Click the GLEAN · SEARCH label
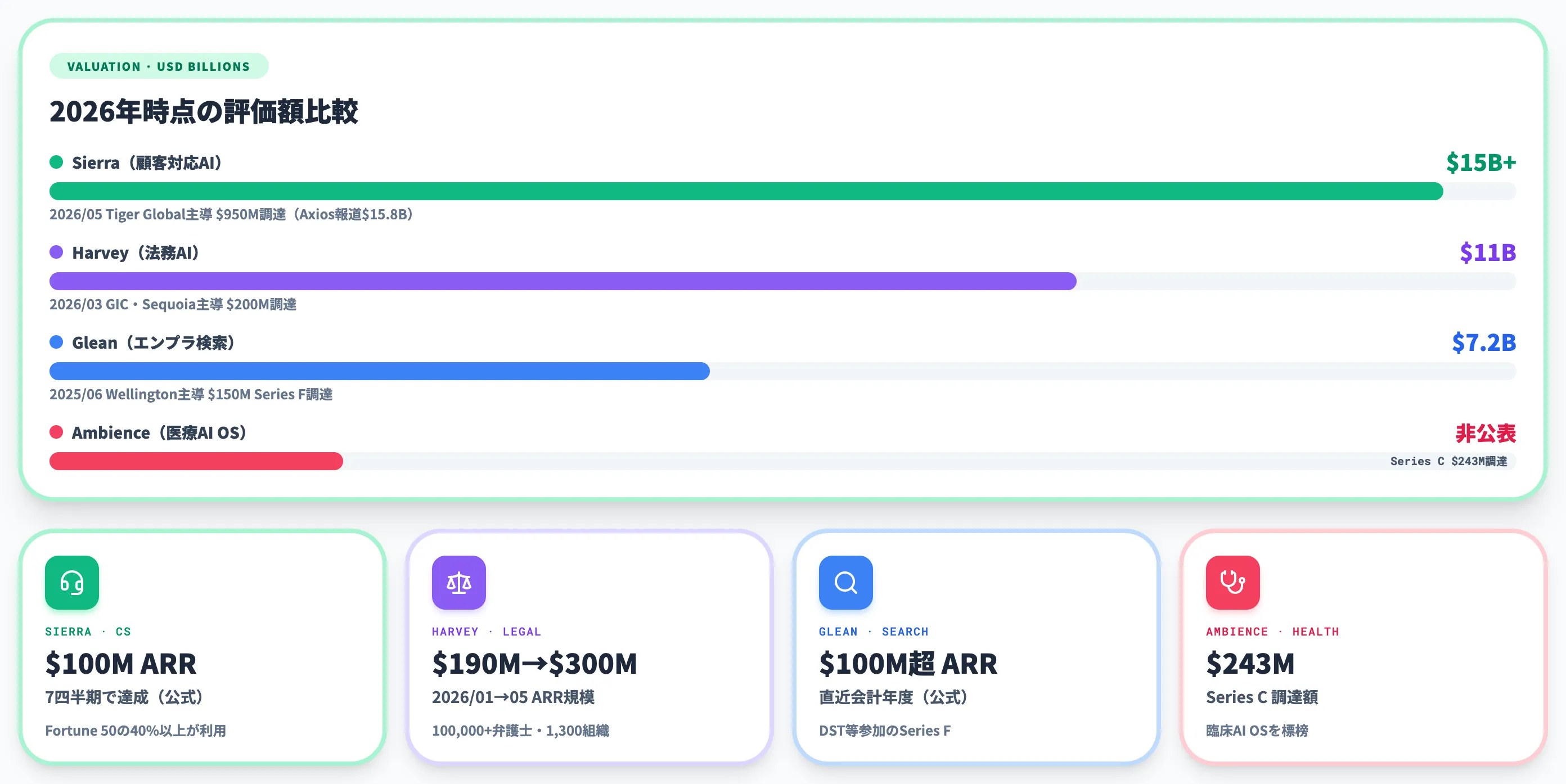This screenshot has height=784, width=1566. coord(874,632)
